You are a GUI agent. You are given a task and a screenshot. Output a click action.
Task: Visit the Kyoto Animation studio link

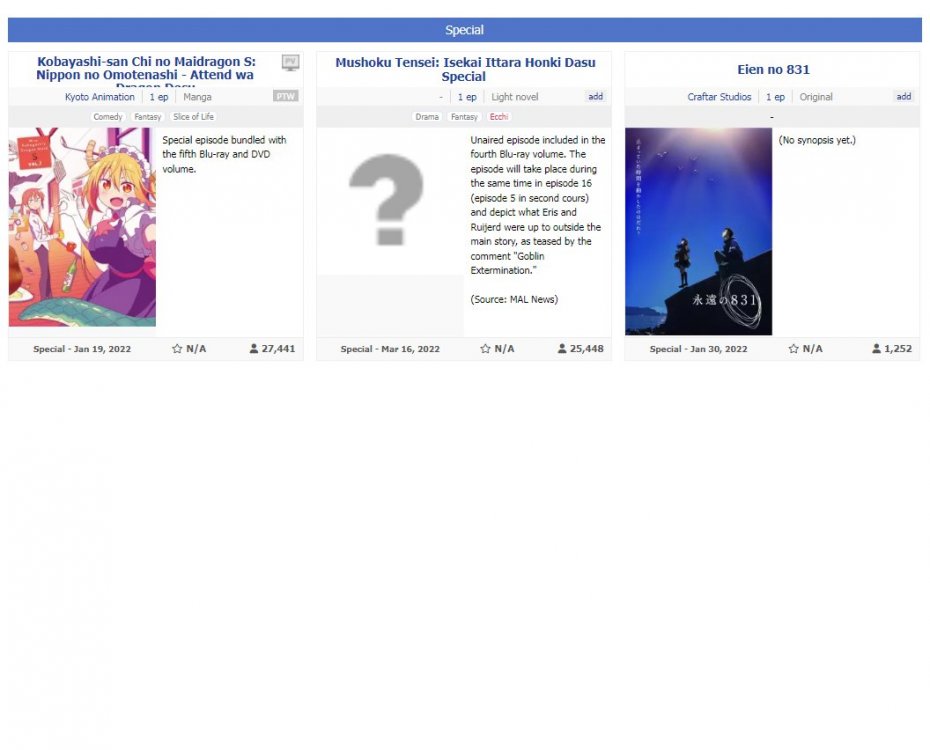[x=100, y=97]
